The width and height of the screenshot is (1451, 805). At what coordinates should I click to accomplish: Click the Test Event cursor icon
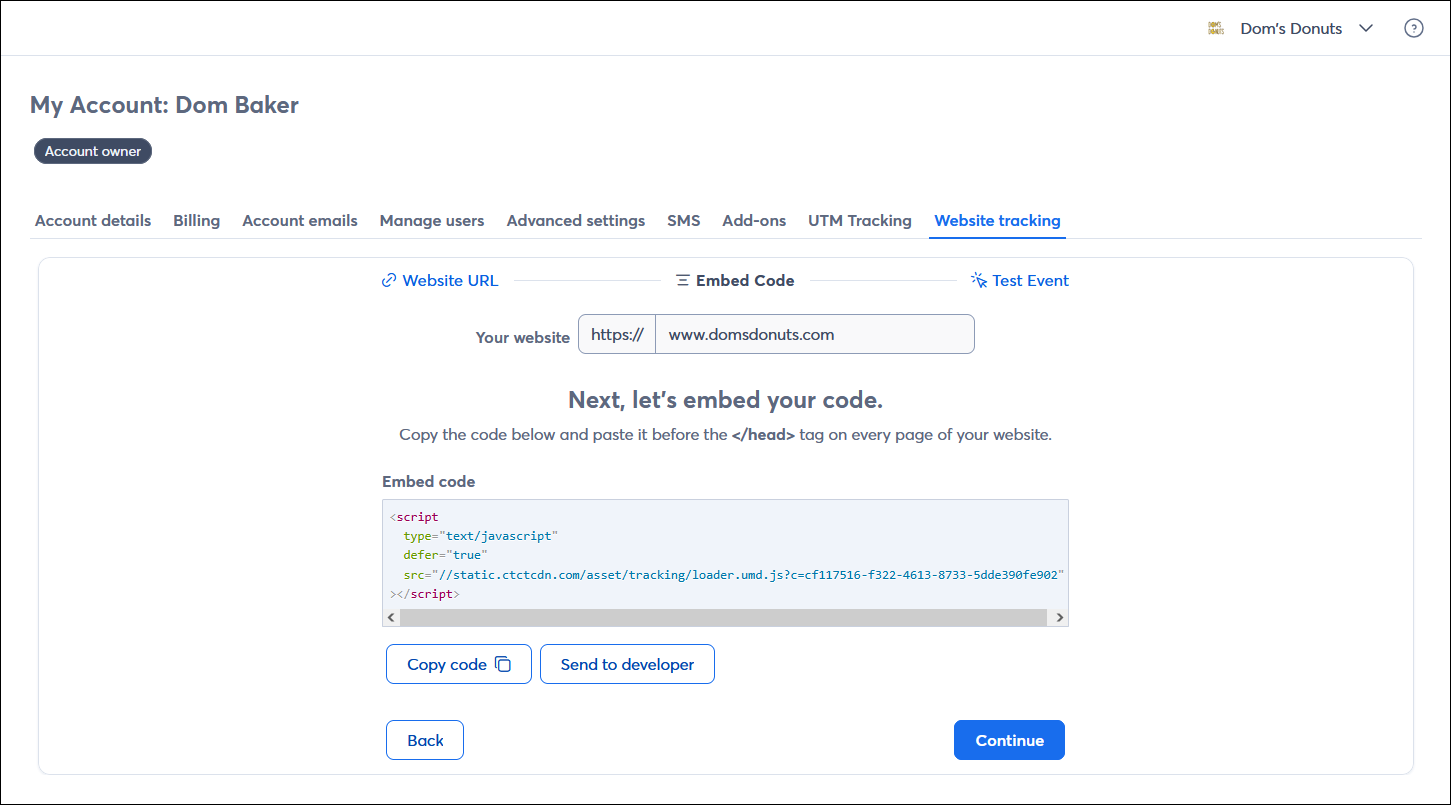979,281
